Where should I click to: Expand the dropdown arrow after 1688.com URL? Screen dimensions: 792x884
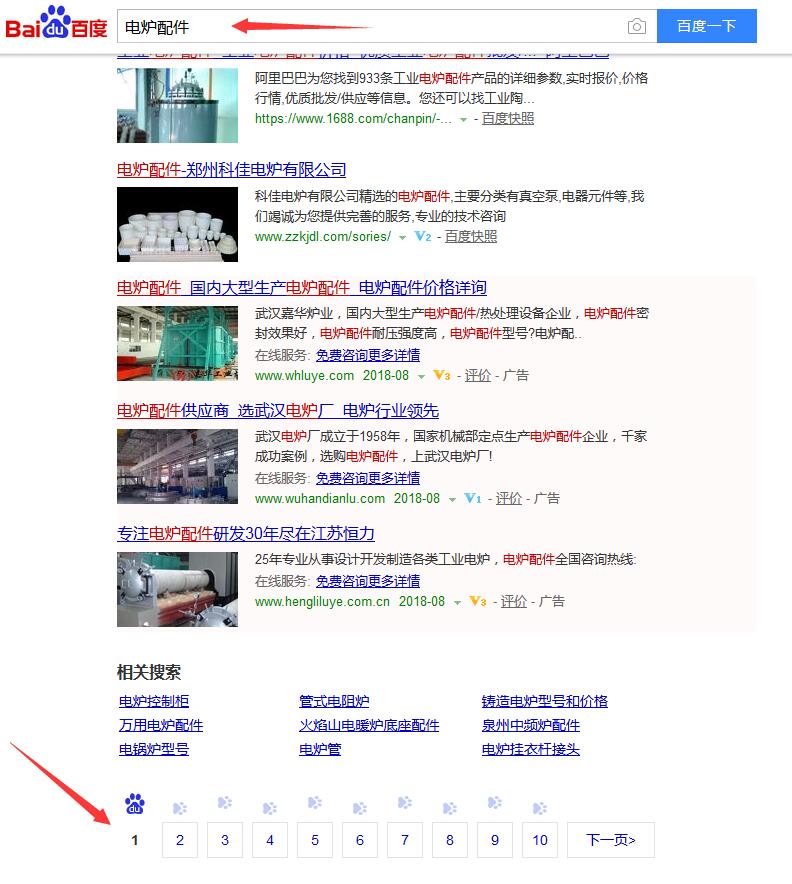click(463, 119)
